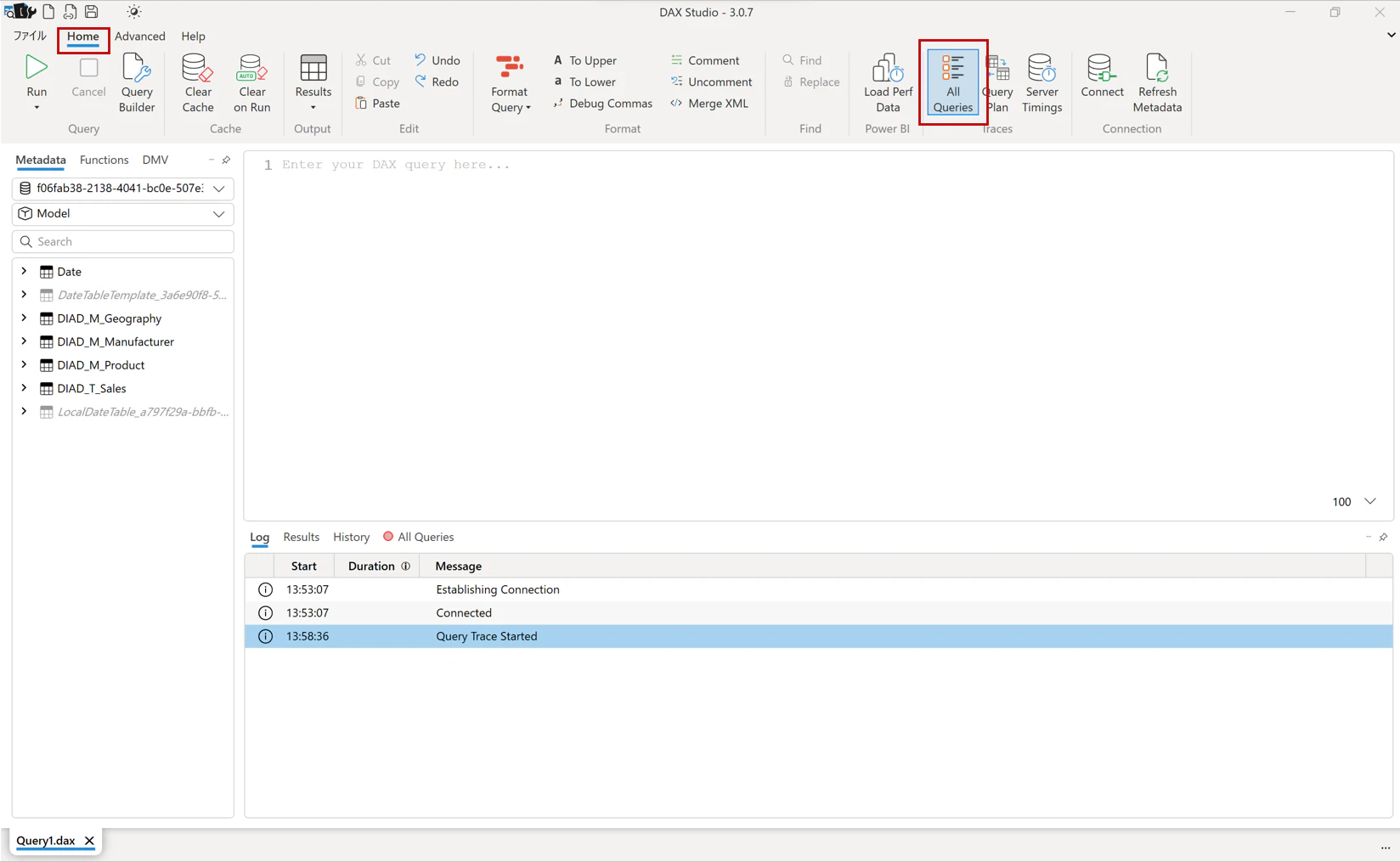This screenshot has width=1400, height=862.
Task: Open the ファイル menu
Action: point(30,36)
